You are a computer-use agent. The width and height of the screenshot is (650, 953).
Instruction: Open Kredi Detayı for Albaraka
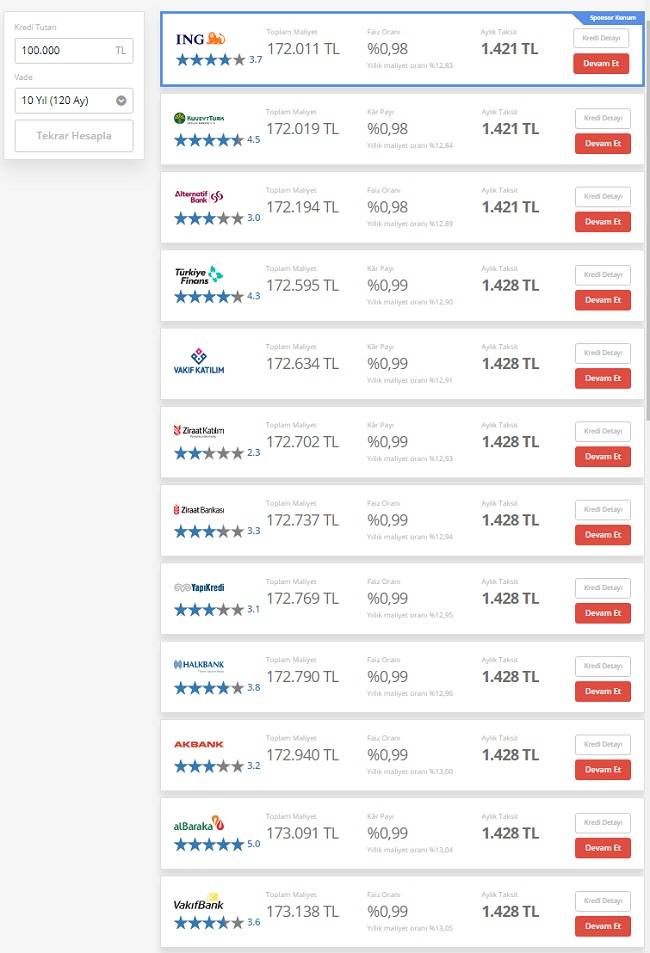point(602,822)
